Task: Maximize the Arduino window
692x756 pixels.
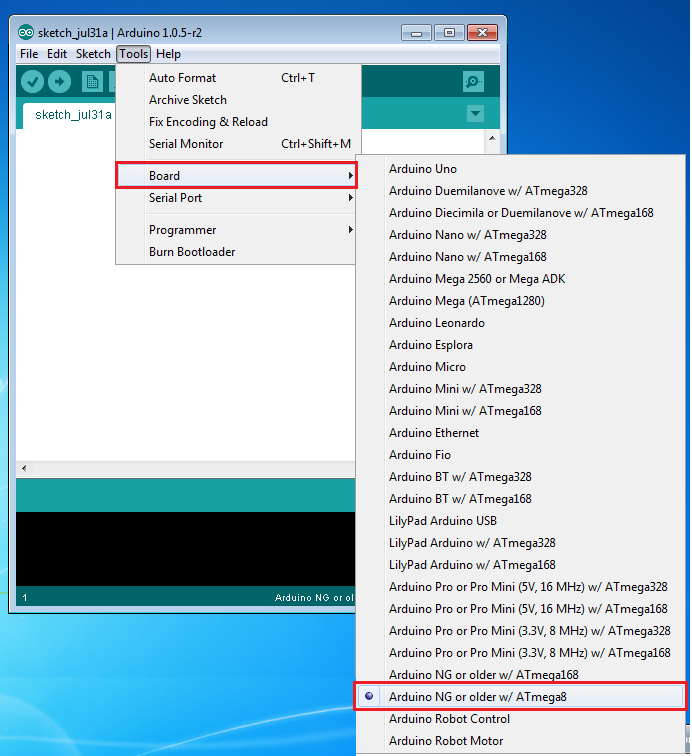Action: tap(449, 33)
